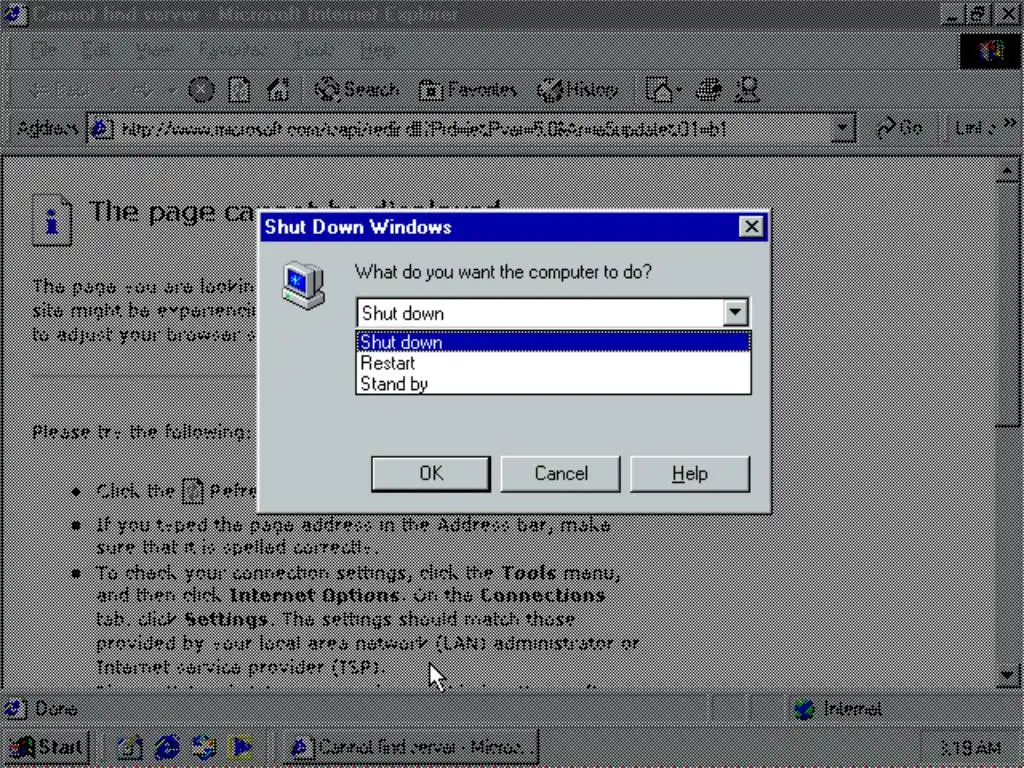Click the page scrollbar down arrow

pos(1006,675)
